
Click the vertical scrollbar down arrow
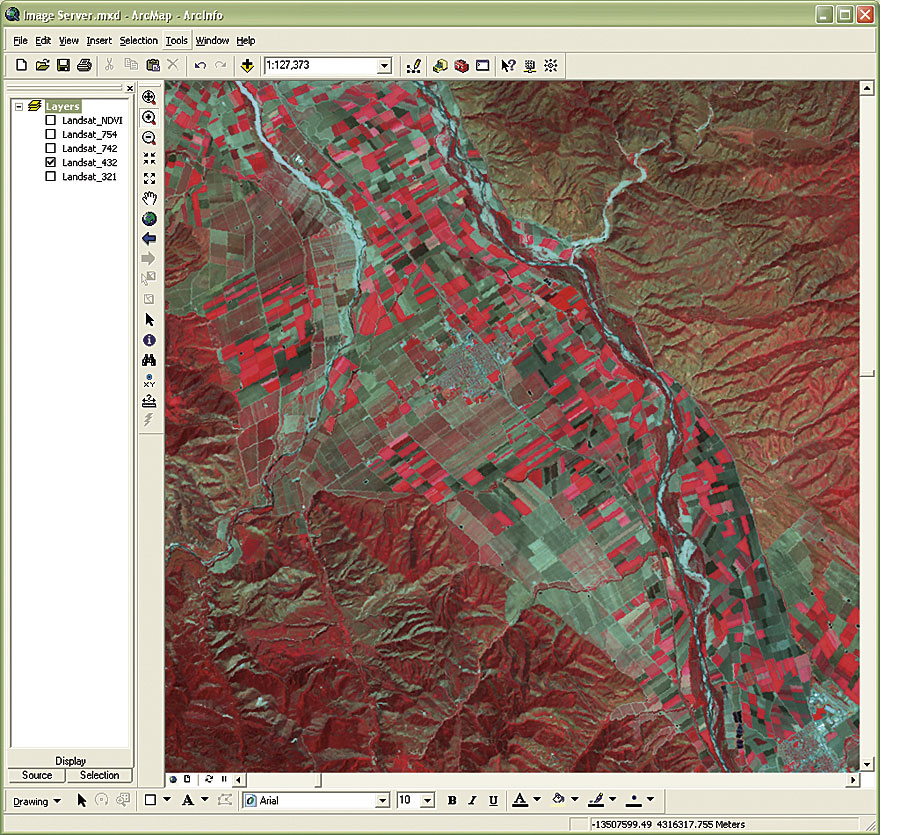(x=867, y=764)
